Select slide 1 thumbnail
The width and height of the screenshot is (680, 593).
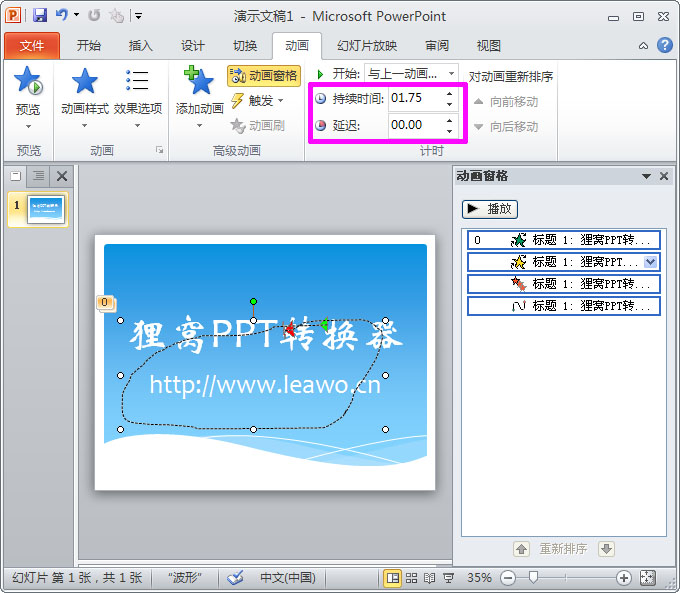[46, 209]
